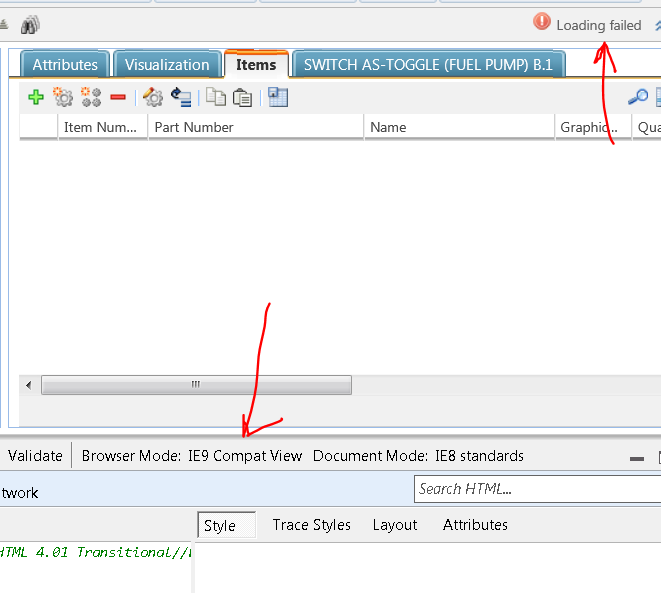Minimize the developer tools panel
The image size is (661, 593).
click(x=637, y=458)
